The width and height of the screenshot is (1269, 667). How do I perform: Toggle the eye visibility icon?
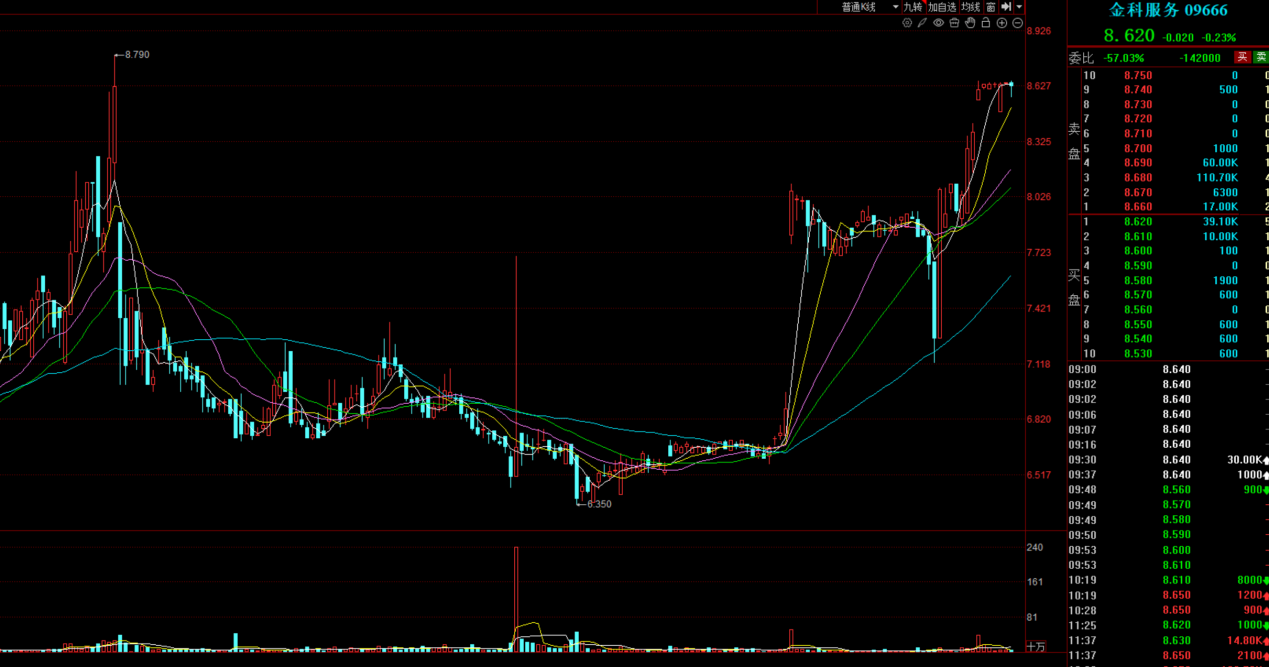point(938,23)
